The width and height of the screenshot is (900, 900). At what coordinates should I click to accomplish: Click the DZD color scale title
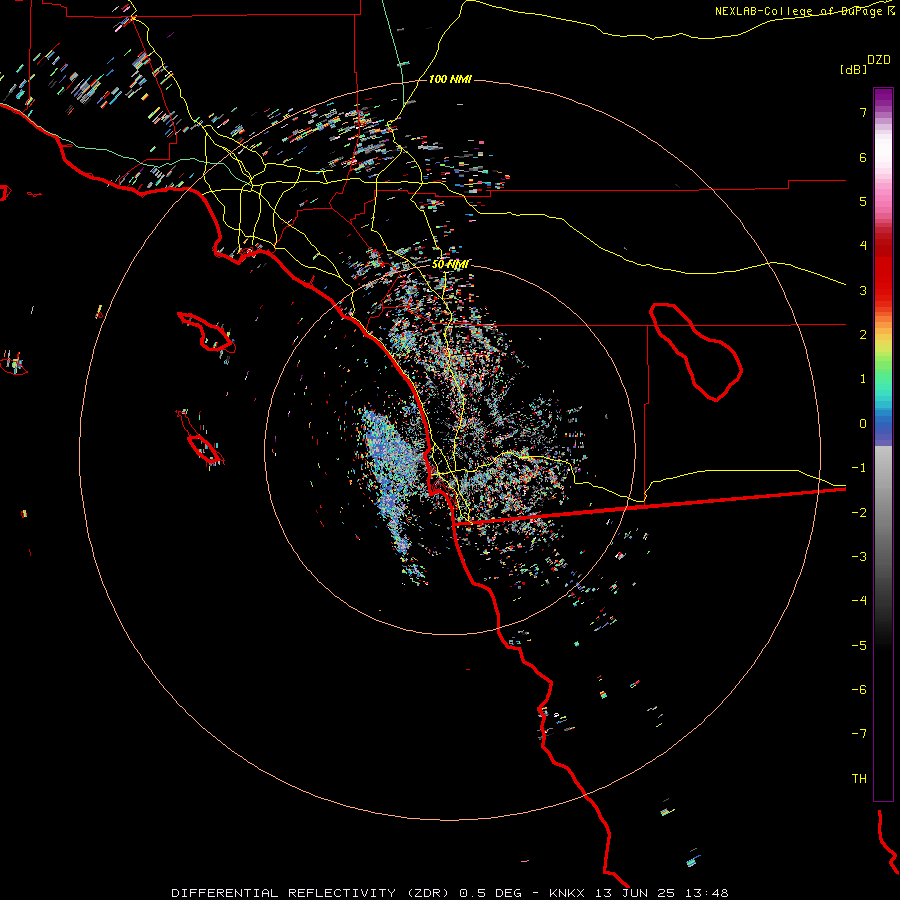tap(879, 60)
